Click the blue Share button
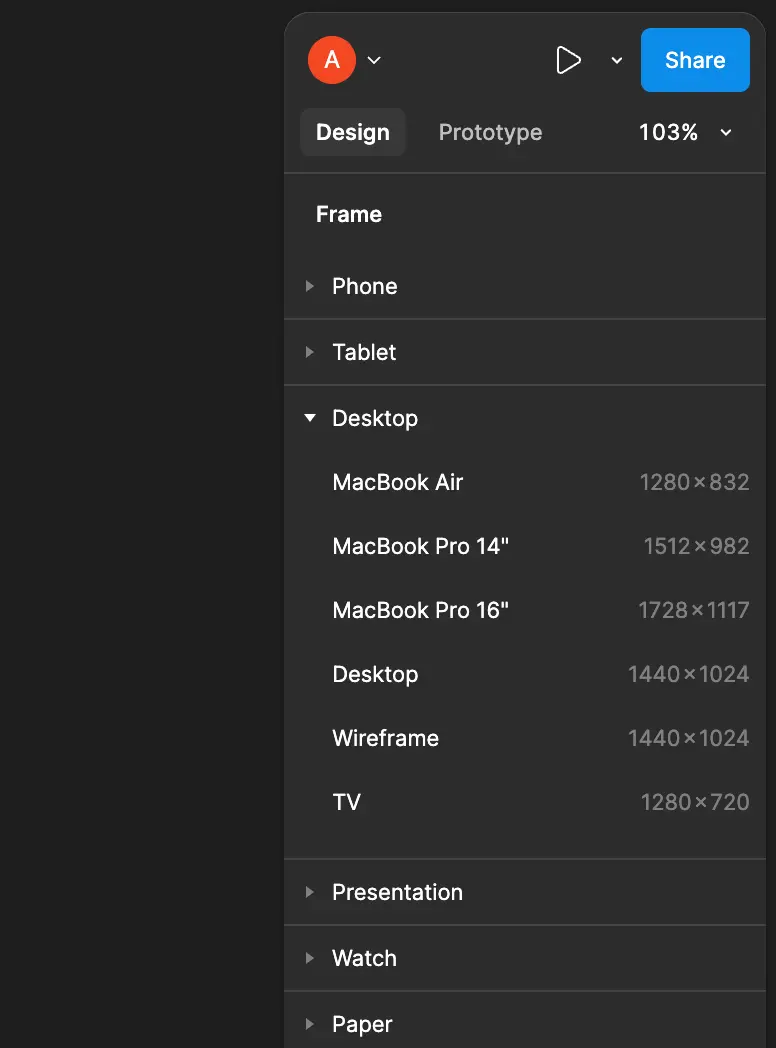Viewport: 776px width, 1048px height. coord(695,60)
